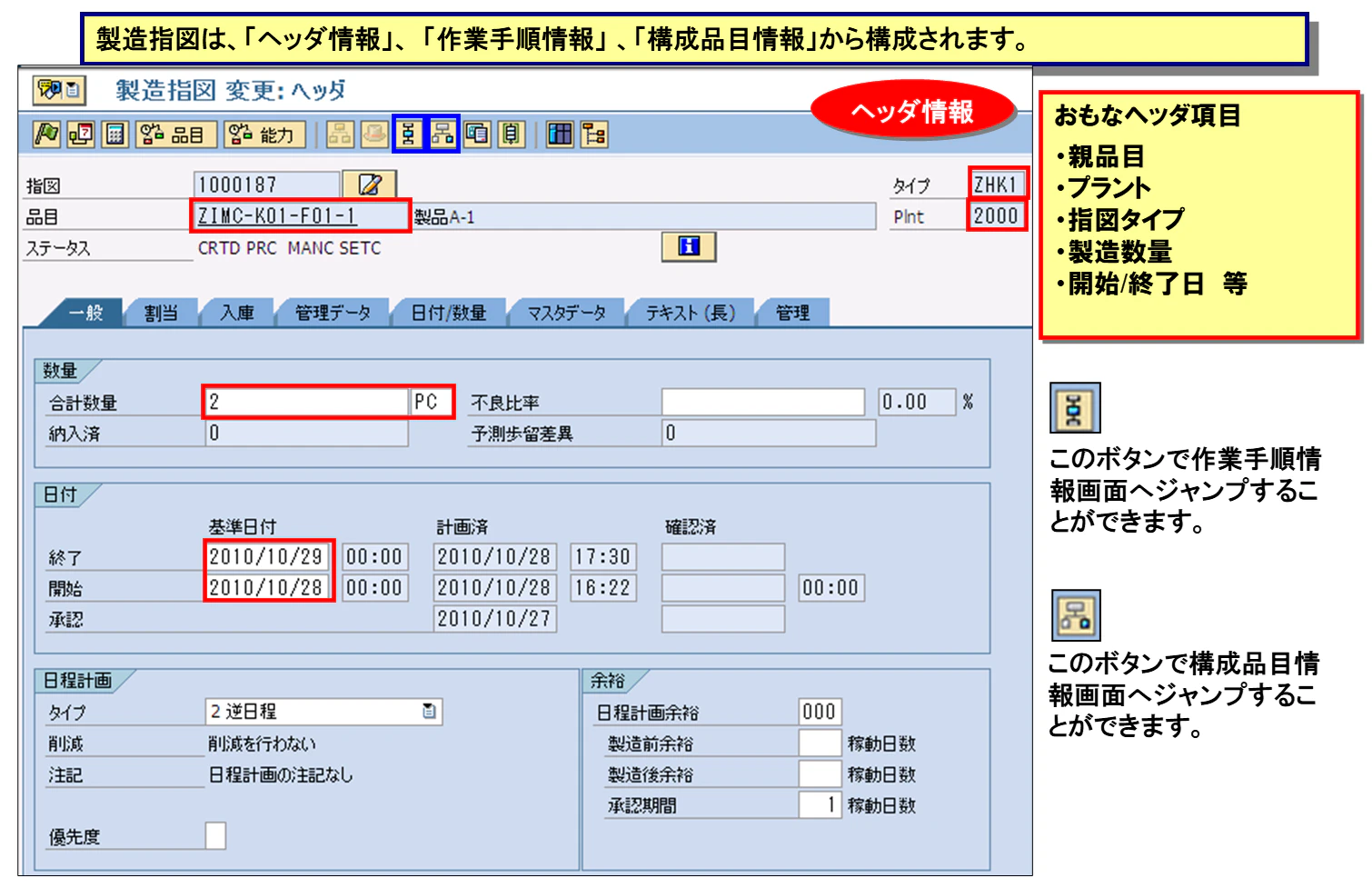Open the マスタデータ tab
This screenshot has height=888, width=1372.
pos(565,313)
